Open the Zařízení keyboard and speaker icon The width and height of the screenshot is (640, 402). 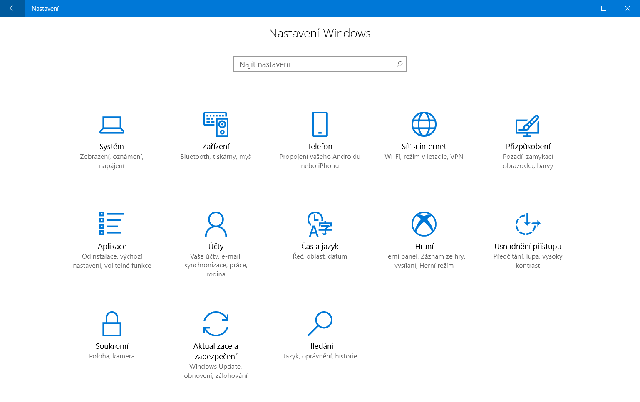pyautogui.click(x=216, y=124)
